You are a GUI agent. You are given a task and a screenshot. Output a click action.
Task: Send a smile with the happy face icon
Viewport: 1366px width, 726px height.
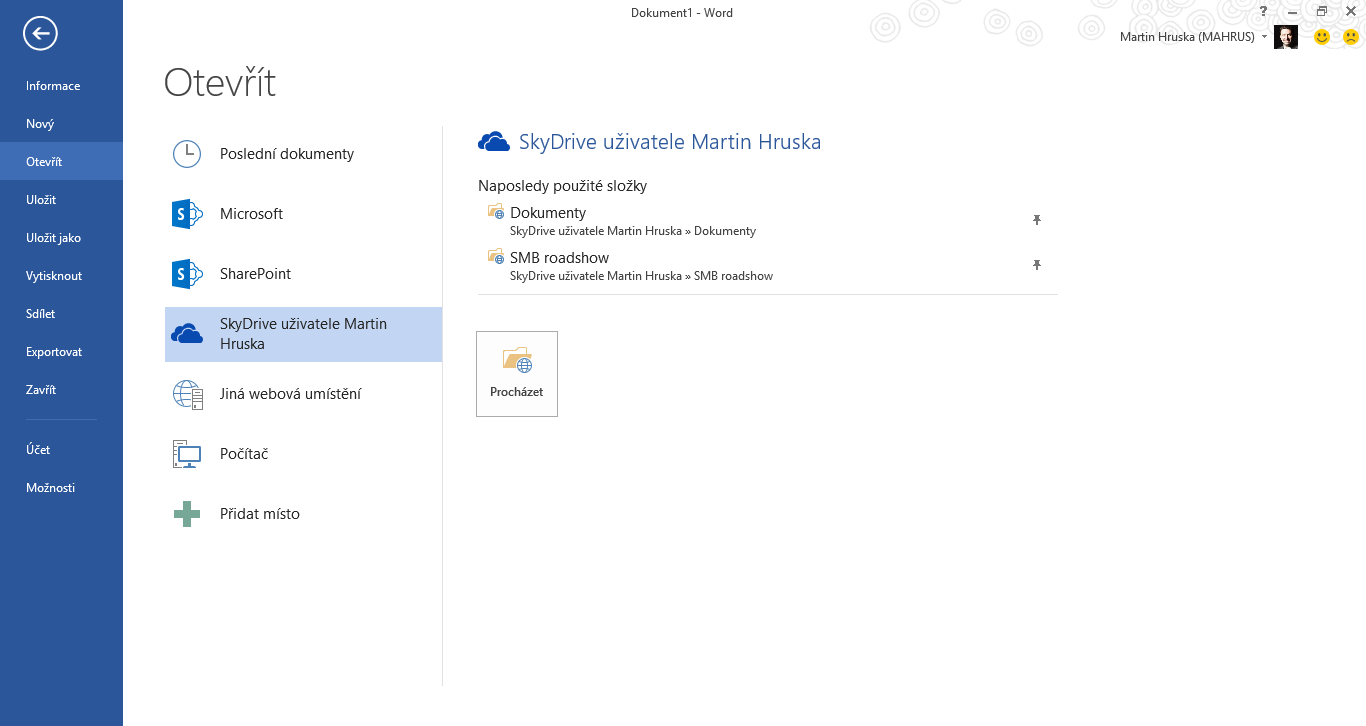(x=1322, y=37)
